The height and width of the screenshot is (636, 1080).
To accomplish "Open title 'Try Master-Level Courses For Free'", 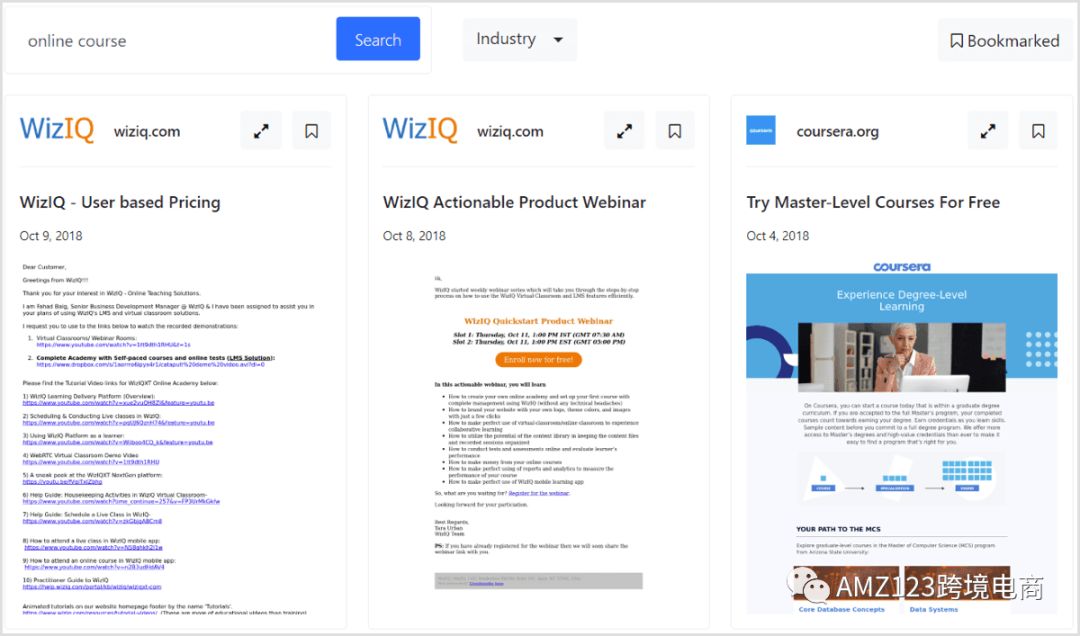I will [x=873, y=202].
